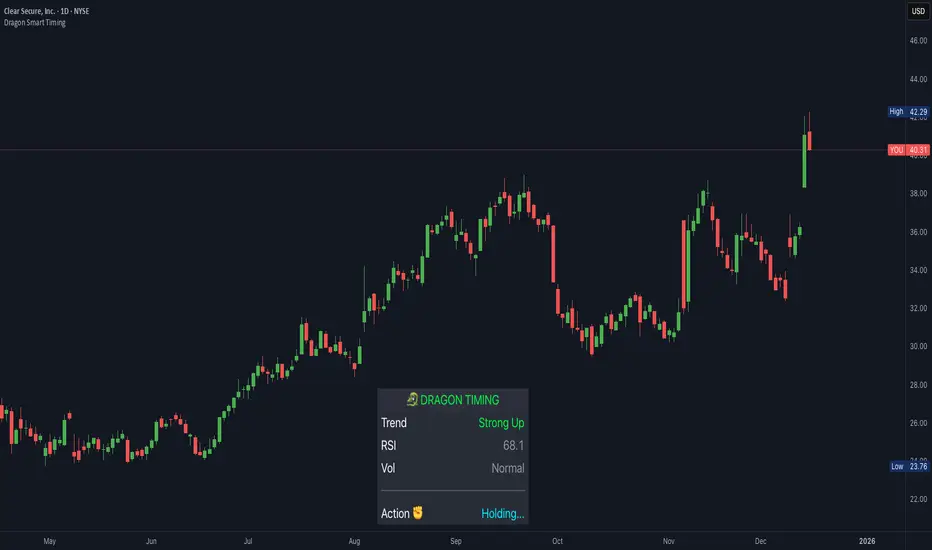Click the Trend row label in table
The height and width of the screenshot is (550, 932).
[394, 423]
